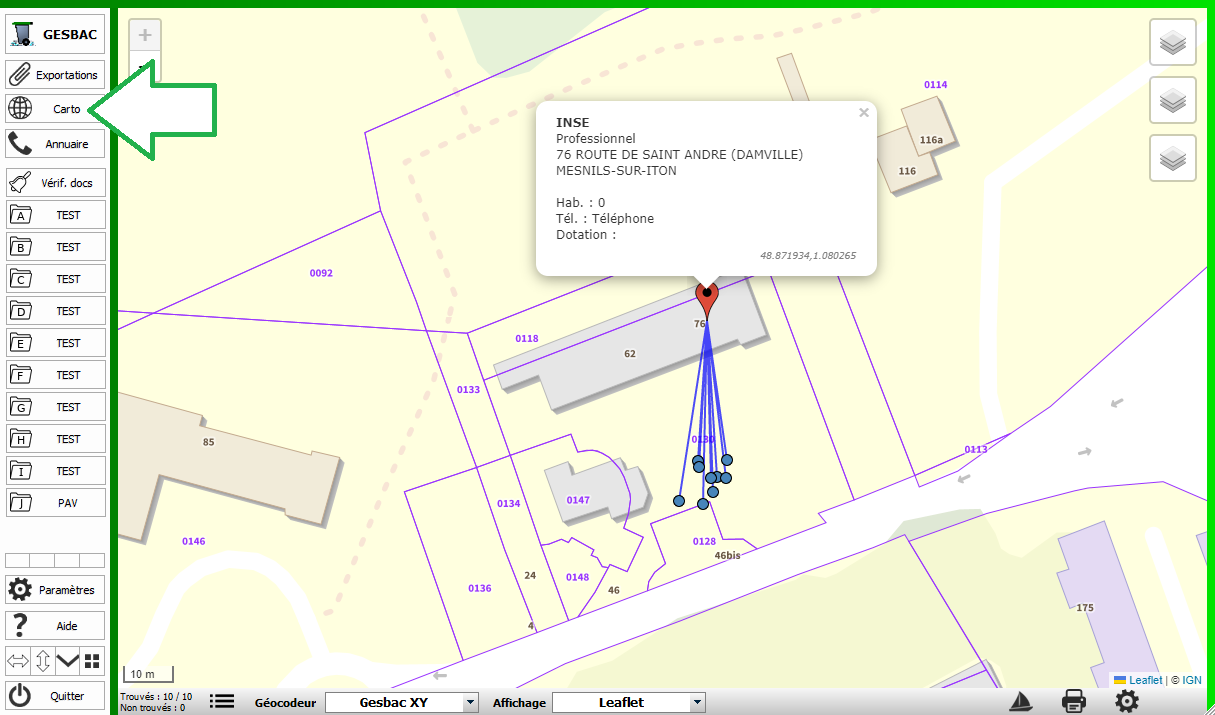
Task: Click the sailboat icon in bottom bar
Action: coord(1021,702)
